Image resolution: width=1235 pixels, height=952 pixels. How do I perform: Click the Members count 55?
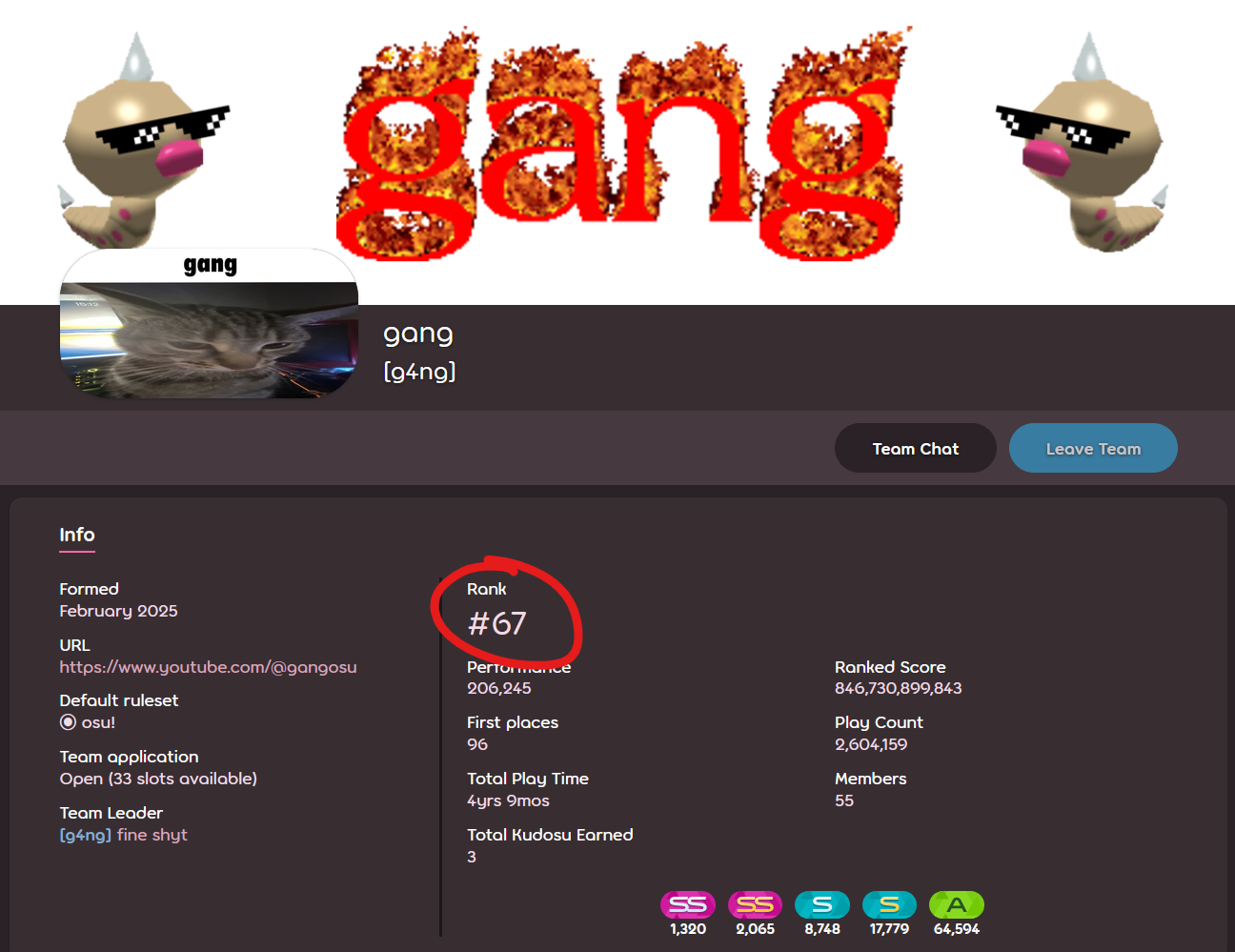coord(844,800)
